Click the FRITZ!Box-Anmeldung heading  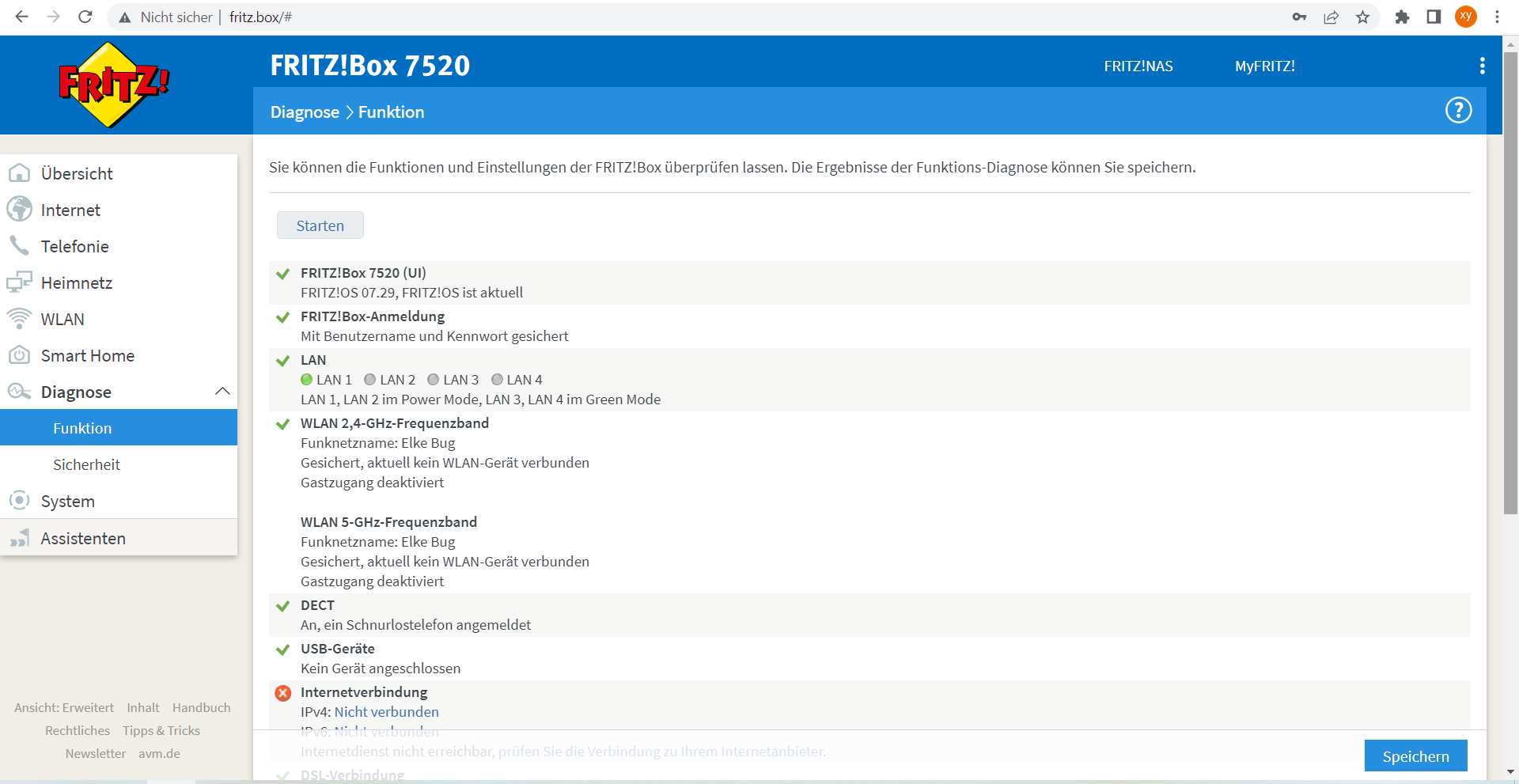coord(373,316)
